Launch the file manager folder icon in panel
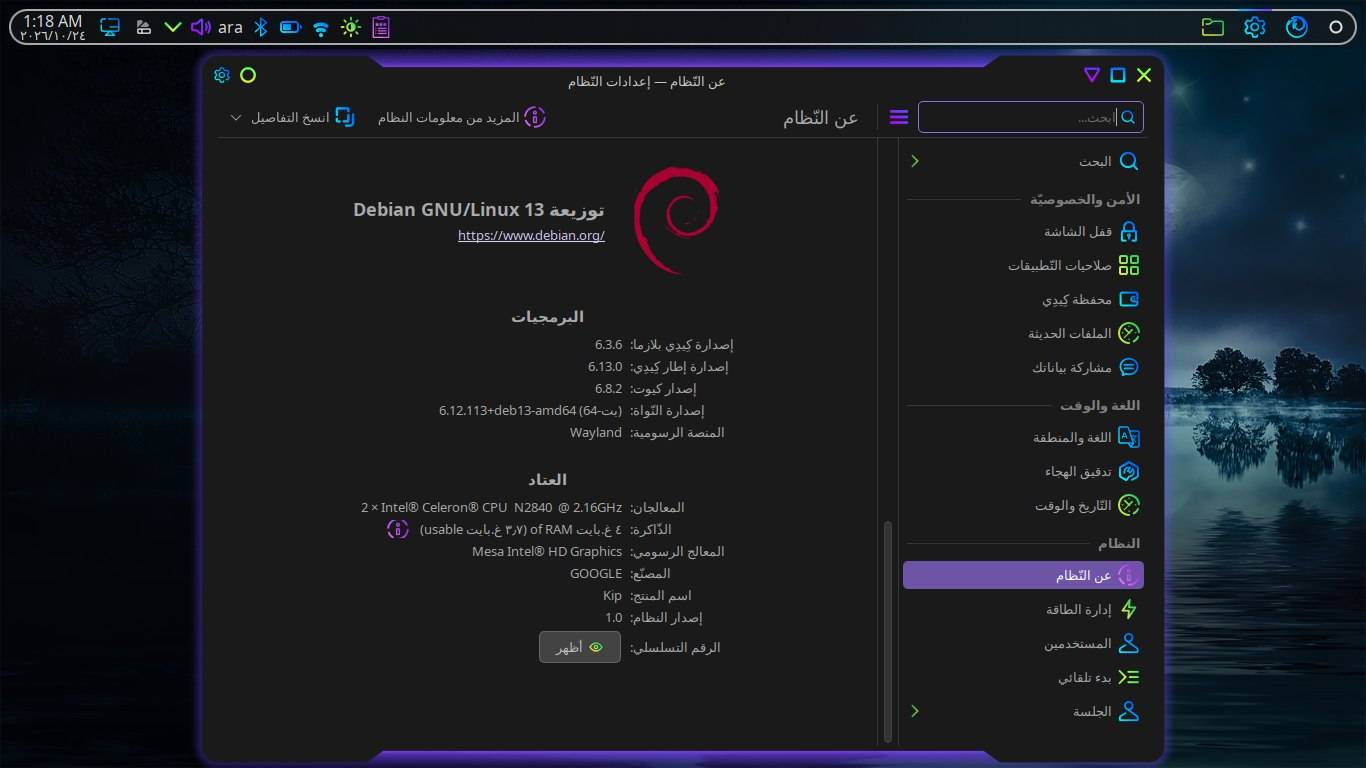The width and height of the screenshot is (1366, 768). 1213,27
